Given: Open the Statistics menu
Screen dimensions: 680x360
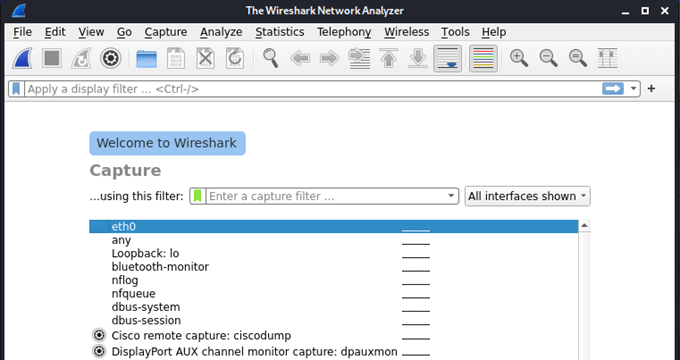Looking at the screenshot, I should 280,32.
